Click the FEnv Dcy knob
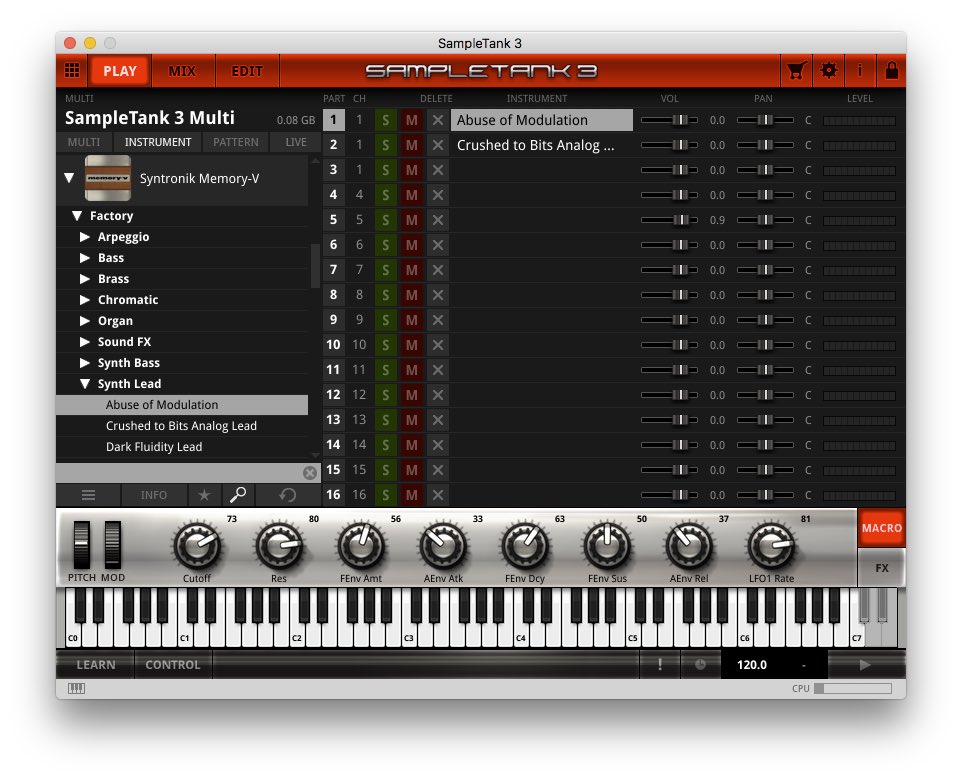The height and width of the screenshot is (779, 962). [525, 545]
